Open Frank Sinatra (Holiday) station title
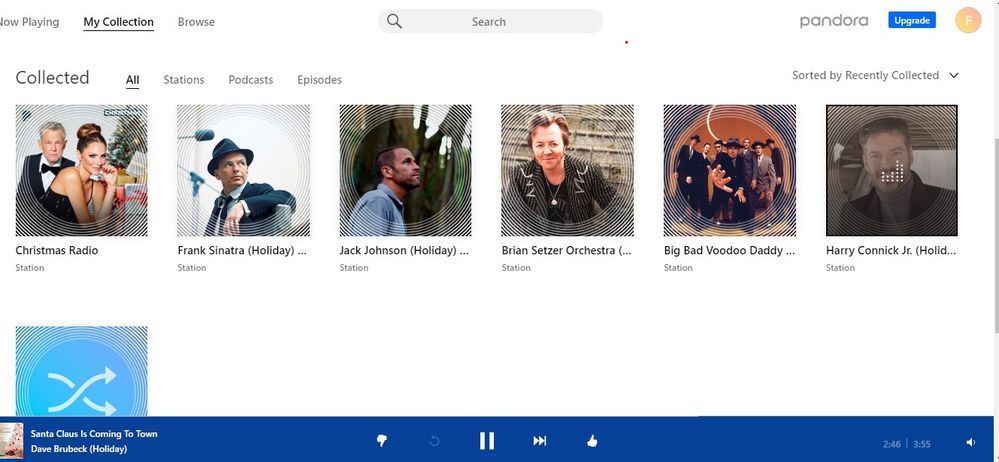The height and width of the screenshot is (462, 999). click(x=242, y=250)
